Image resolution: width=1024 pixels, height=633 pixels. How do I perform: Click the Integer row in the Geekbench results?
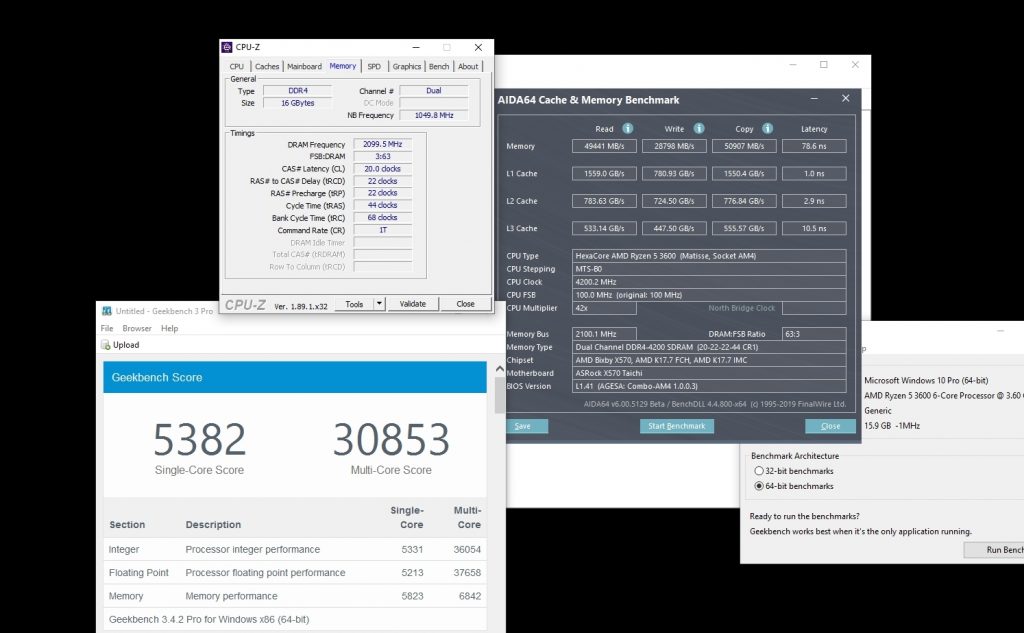[x=295, y=549]
